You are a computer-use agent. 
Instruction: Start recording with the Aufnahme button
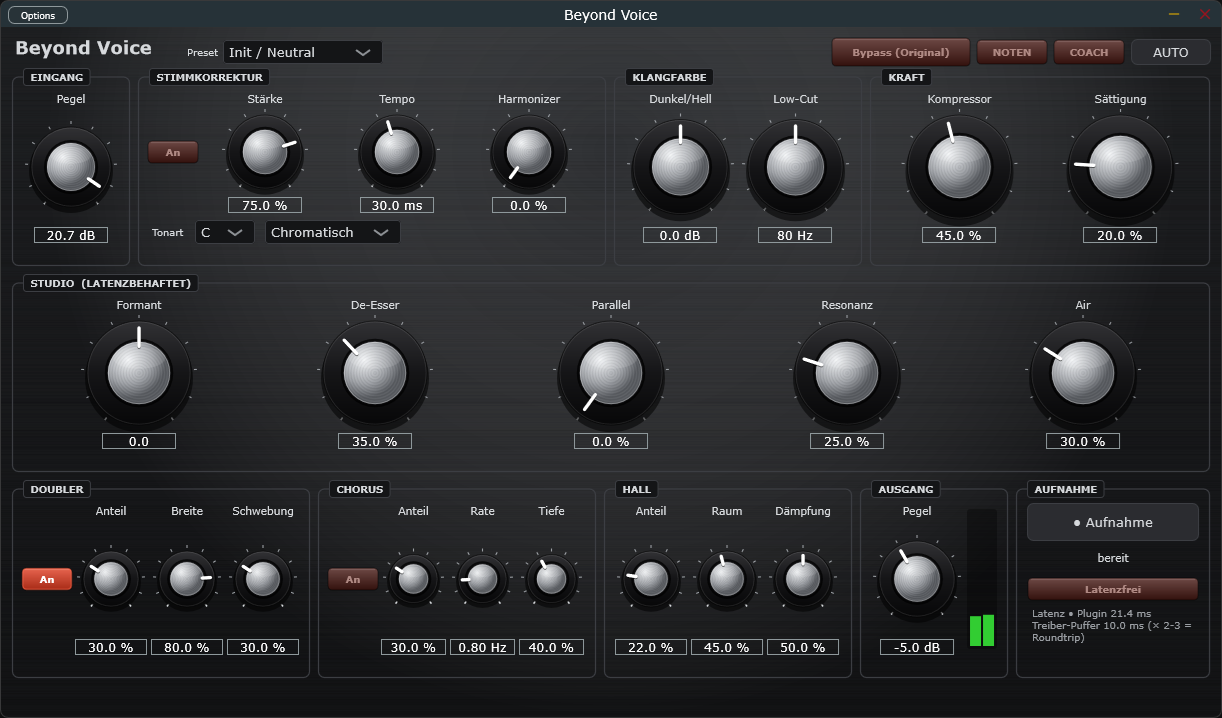[x=1113, y=522]
